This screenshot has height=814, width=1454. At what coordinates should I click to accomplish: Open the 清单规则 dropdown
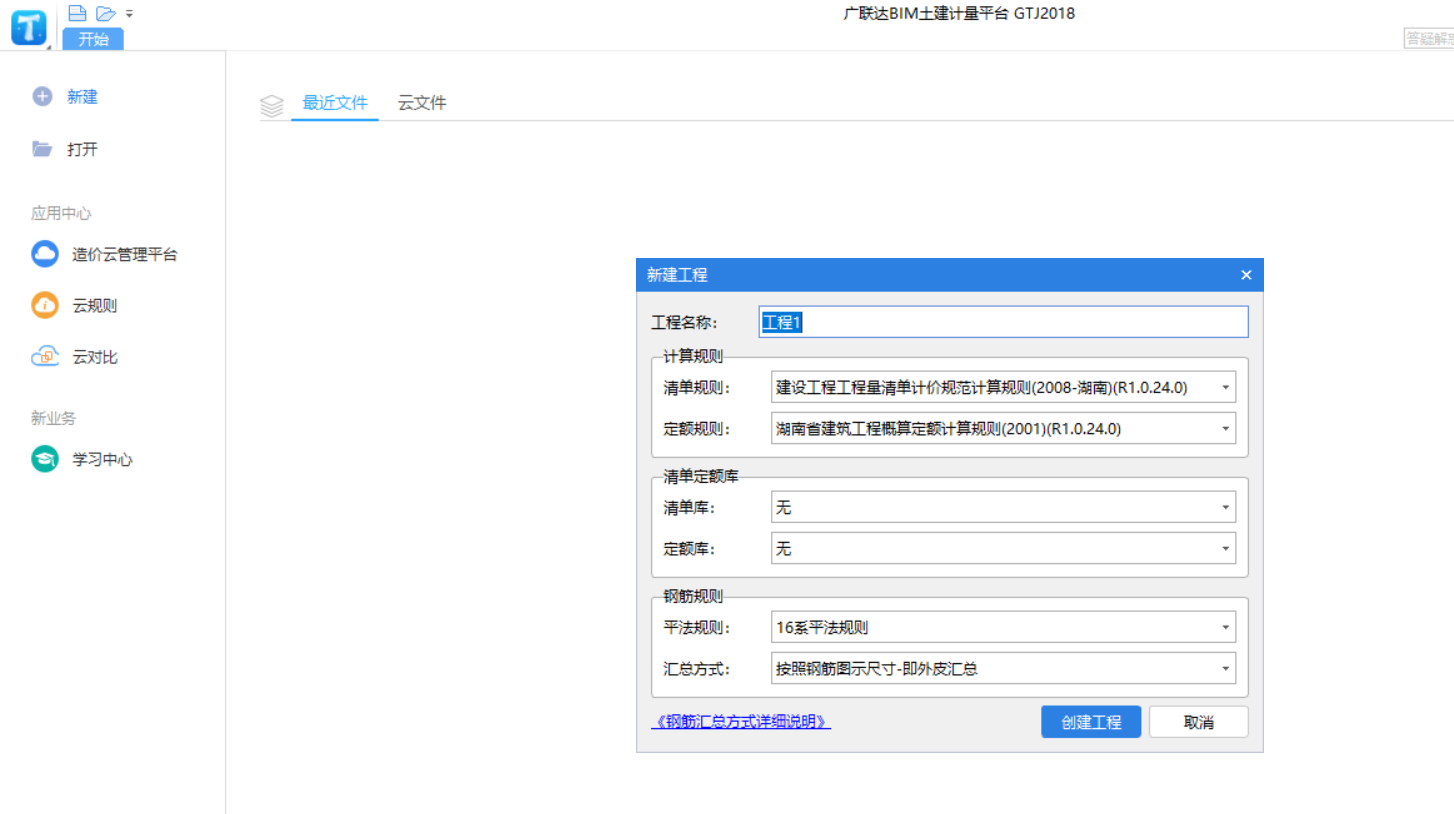(1004, 387)
